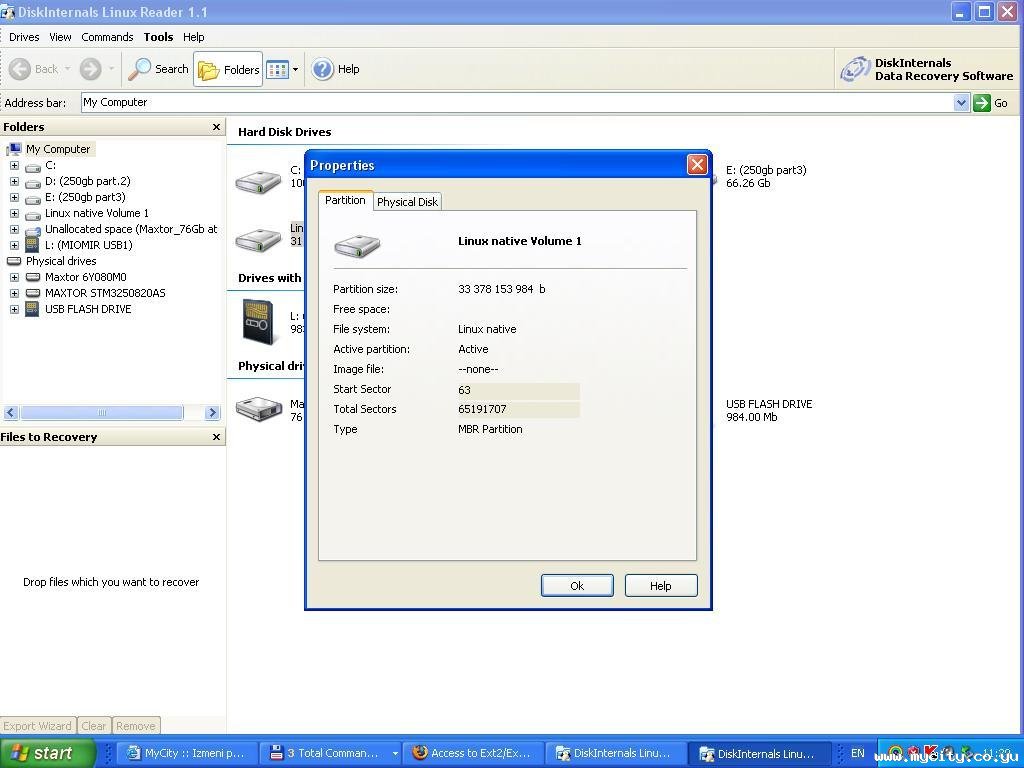Toggle the Folders panel toolbar button
Image resolution: width=1024 pixels, height=768 pixels.
click(228, 69)
